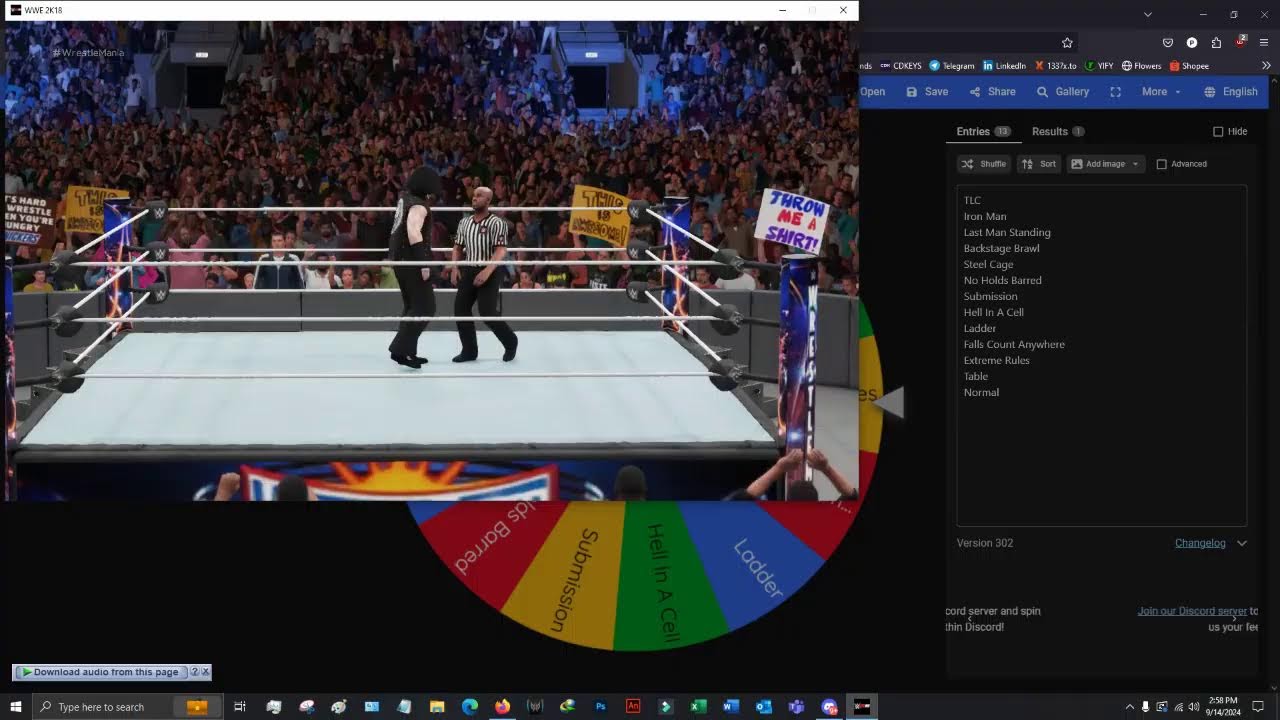This screenshot has width=1280, height=720.
Task: Open the Add image dropdown
Action: pyautogui.click(x=1105, y=164)
